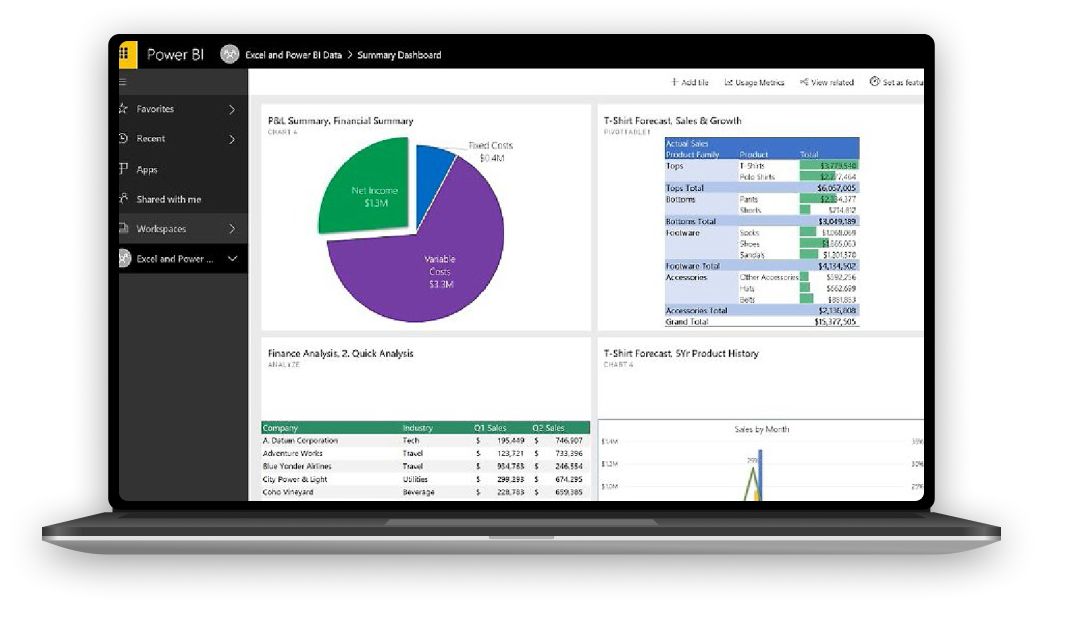Click the Accessories Total row label
Viewport: 1092px width, 643px height.
tap(696, 311)
